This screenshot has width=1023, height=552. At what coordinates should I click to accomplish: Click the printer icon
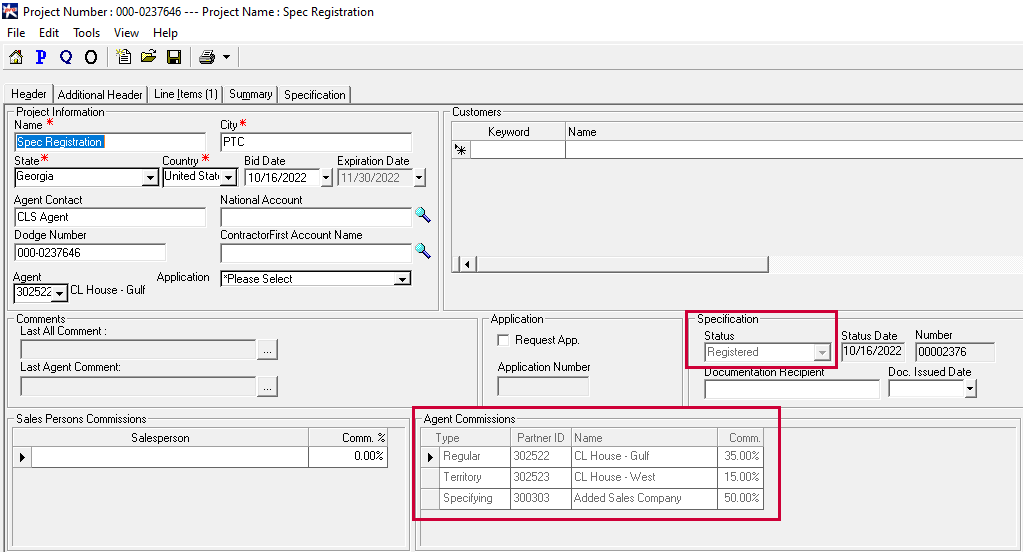click(207, 57)
